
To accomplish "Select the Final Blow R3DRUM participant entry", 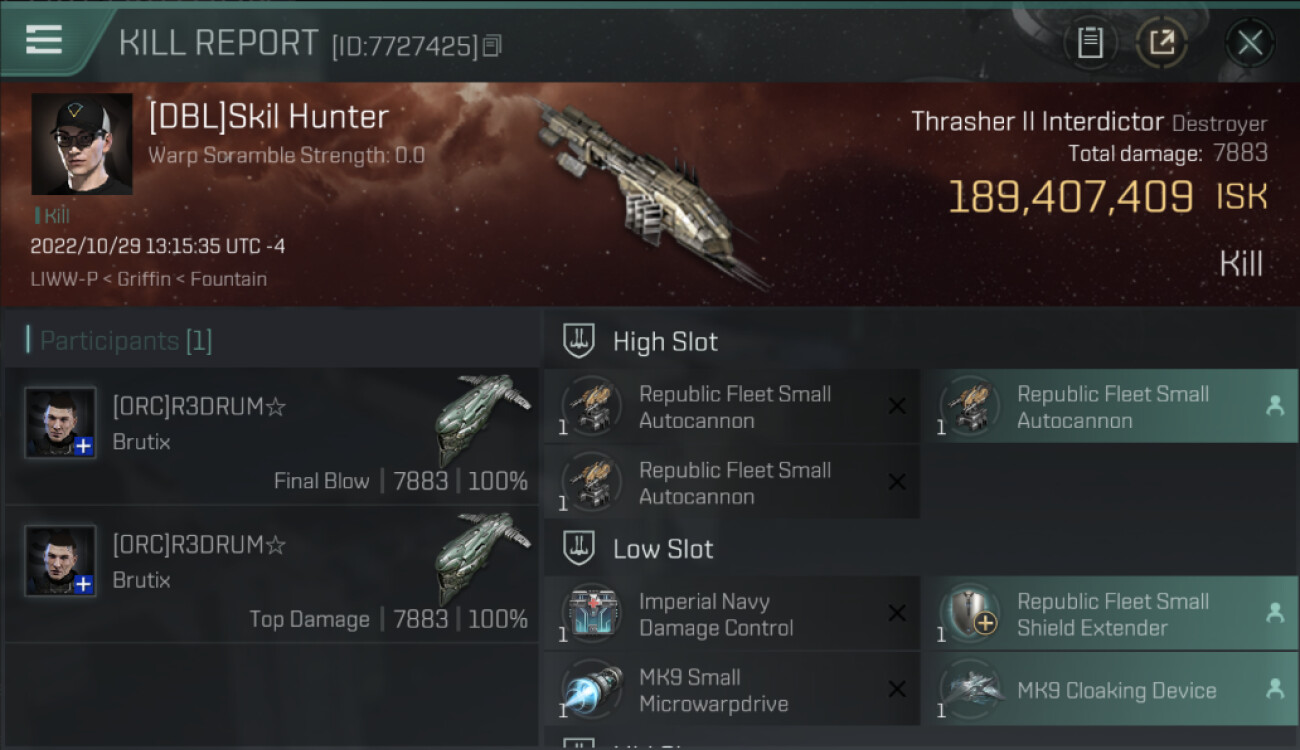I will click(272, 436).
